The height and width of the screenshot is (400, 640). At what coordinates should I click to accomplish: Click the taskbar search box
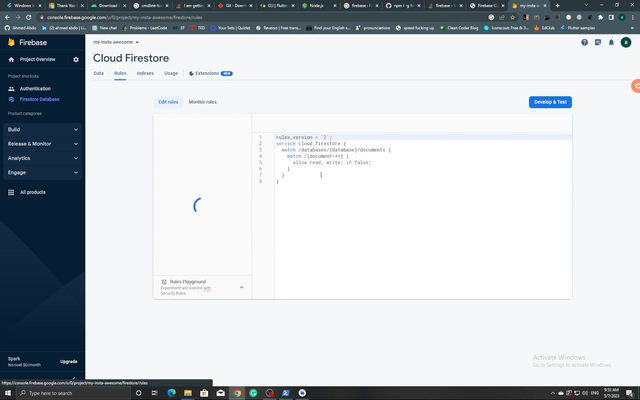tap(73, 393)
